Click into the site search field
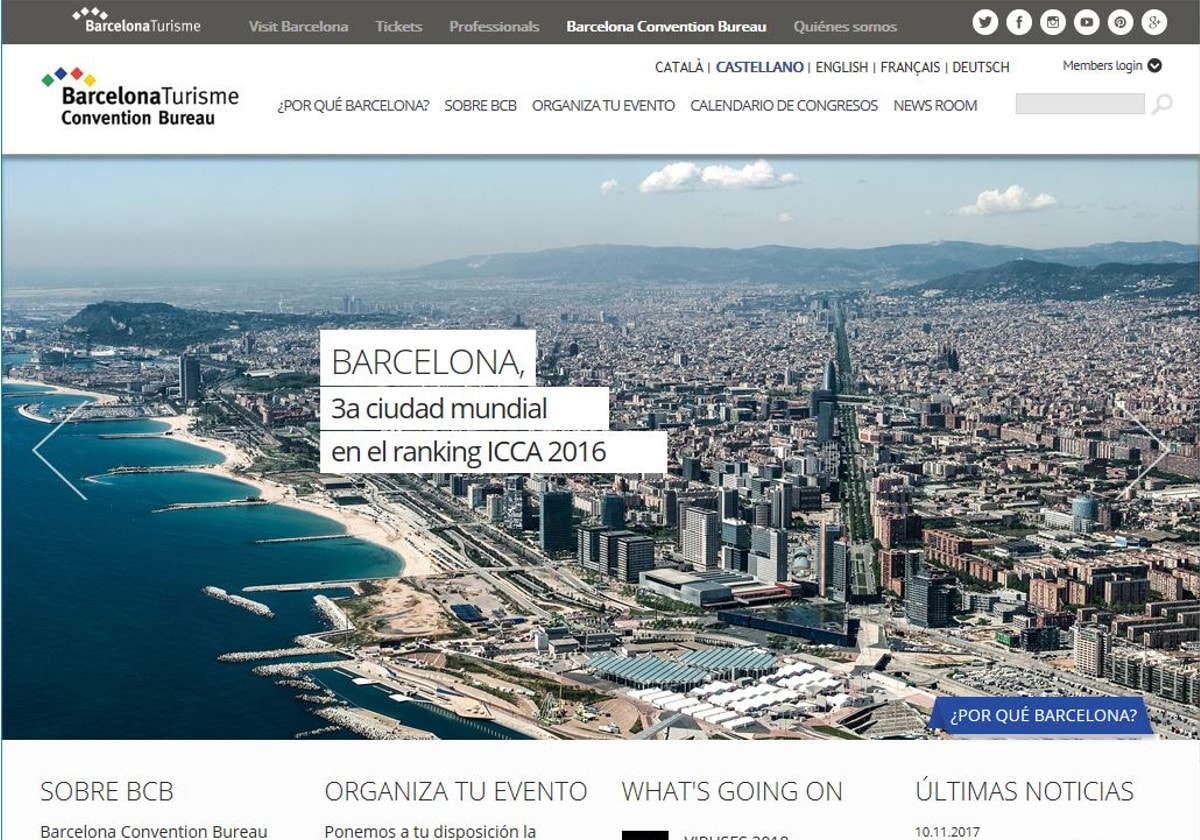Screen dimensions: 1200x840 1080,104
